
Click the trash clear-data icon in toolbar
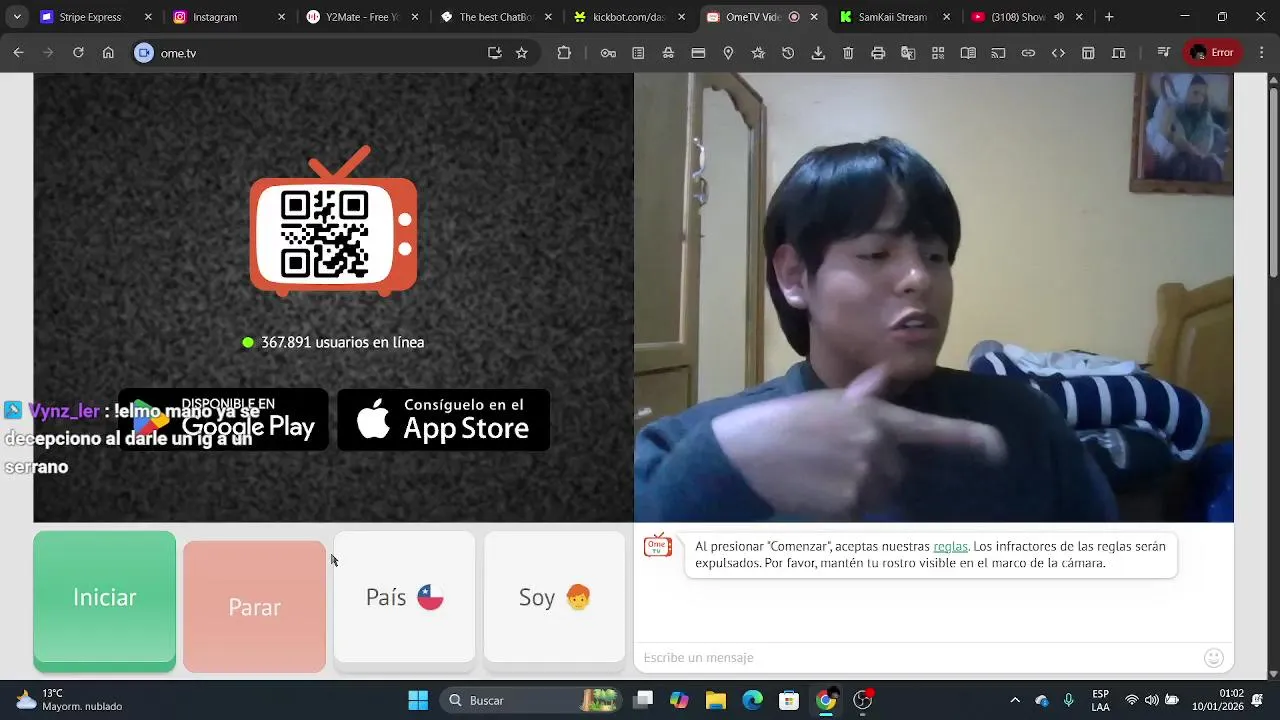[x=848, y=53]
